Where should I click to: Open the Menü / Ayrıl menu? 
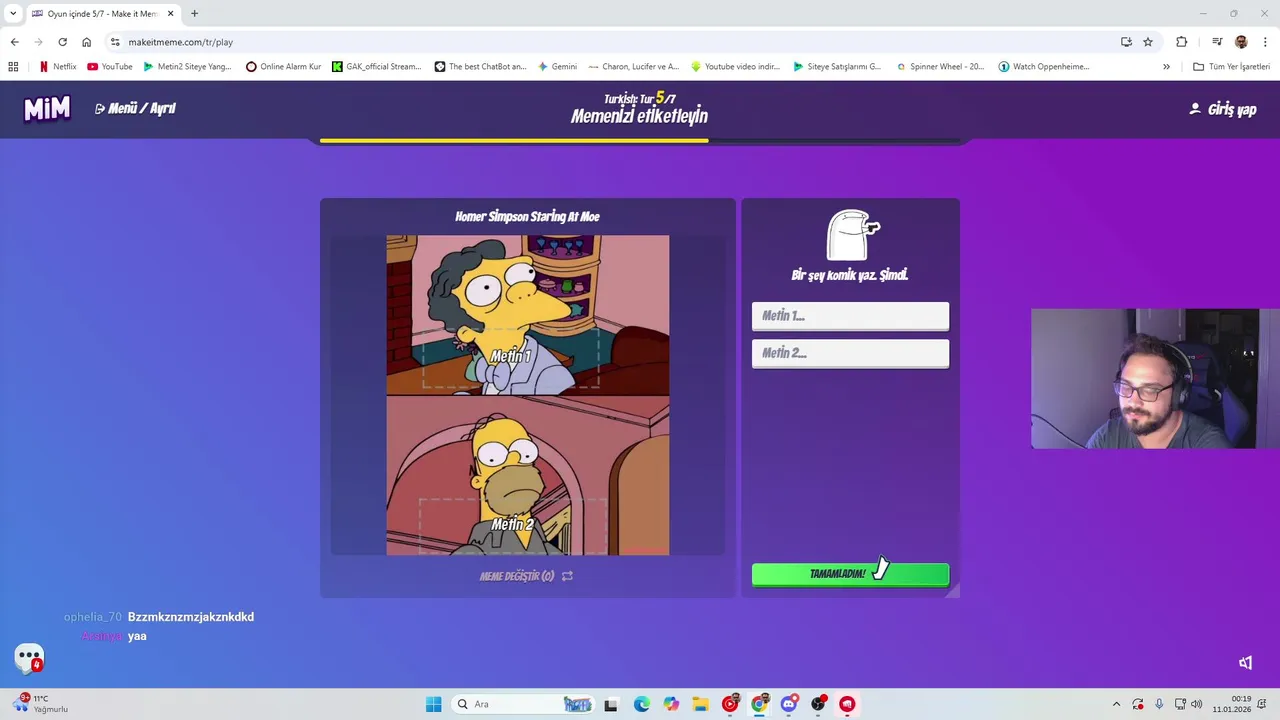coord(135,108)
